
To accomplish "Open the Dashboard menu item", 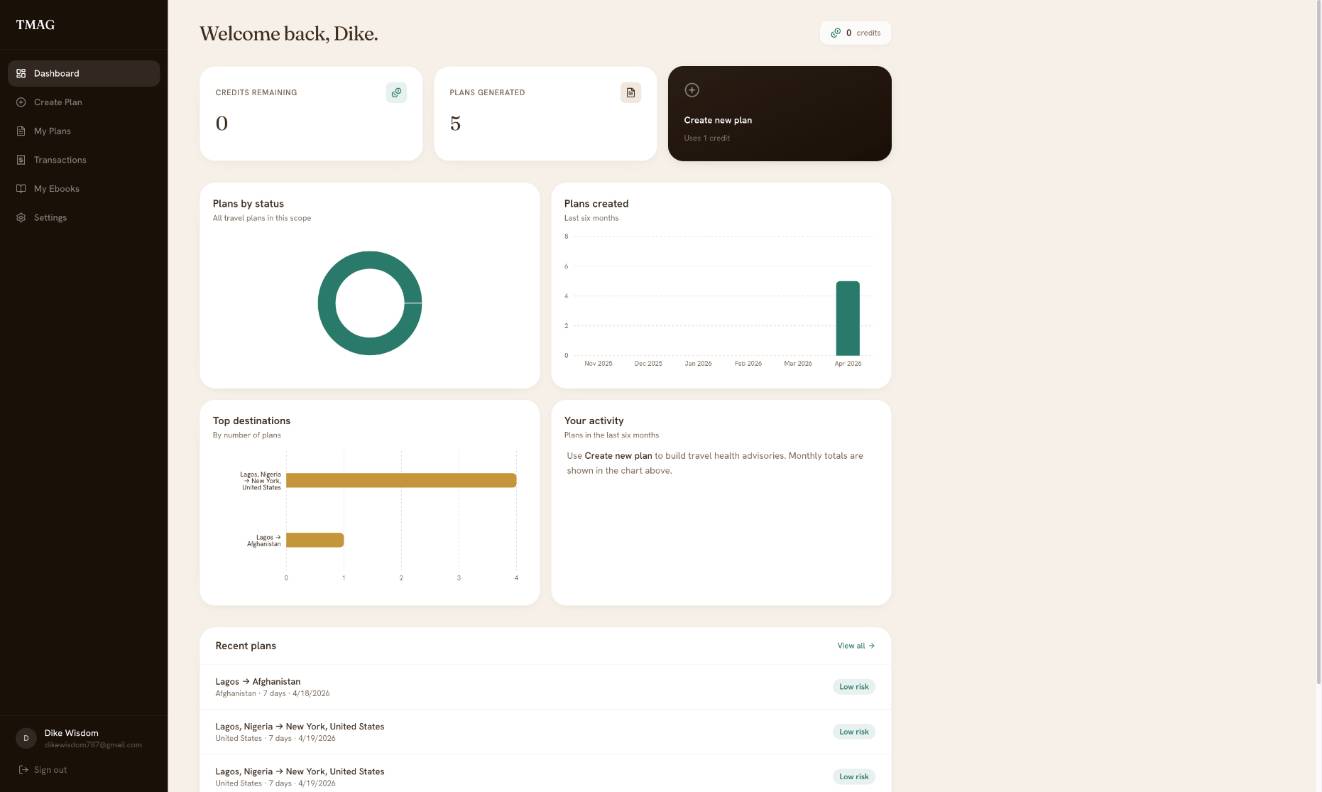I will [84, 73].
